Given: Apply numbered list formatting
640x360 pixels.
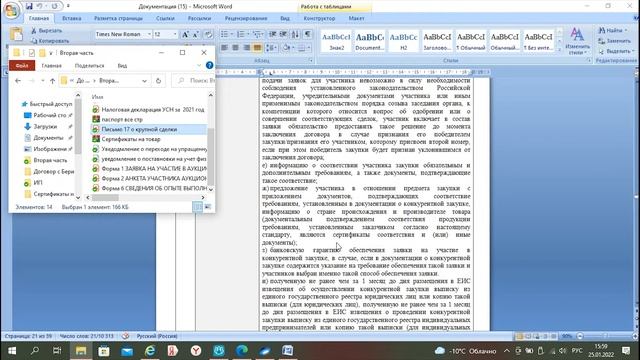Looking at the screenshot, I should pos(242,34).
